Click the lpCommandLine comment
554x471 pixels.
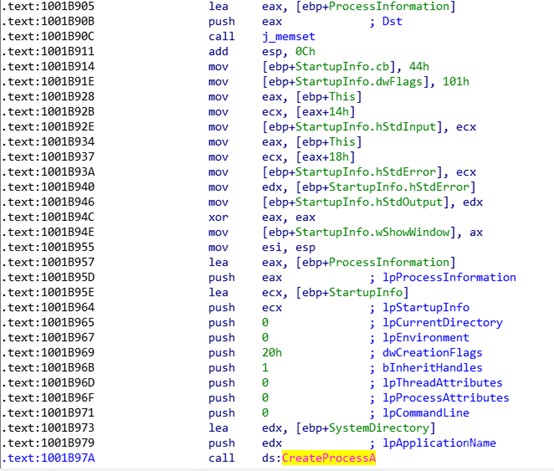[x=426, y=413]
